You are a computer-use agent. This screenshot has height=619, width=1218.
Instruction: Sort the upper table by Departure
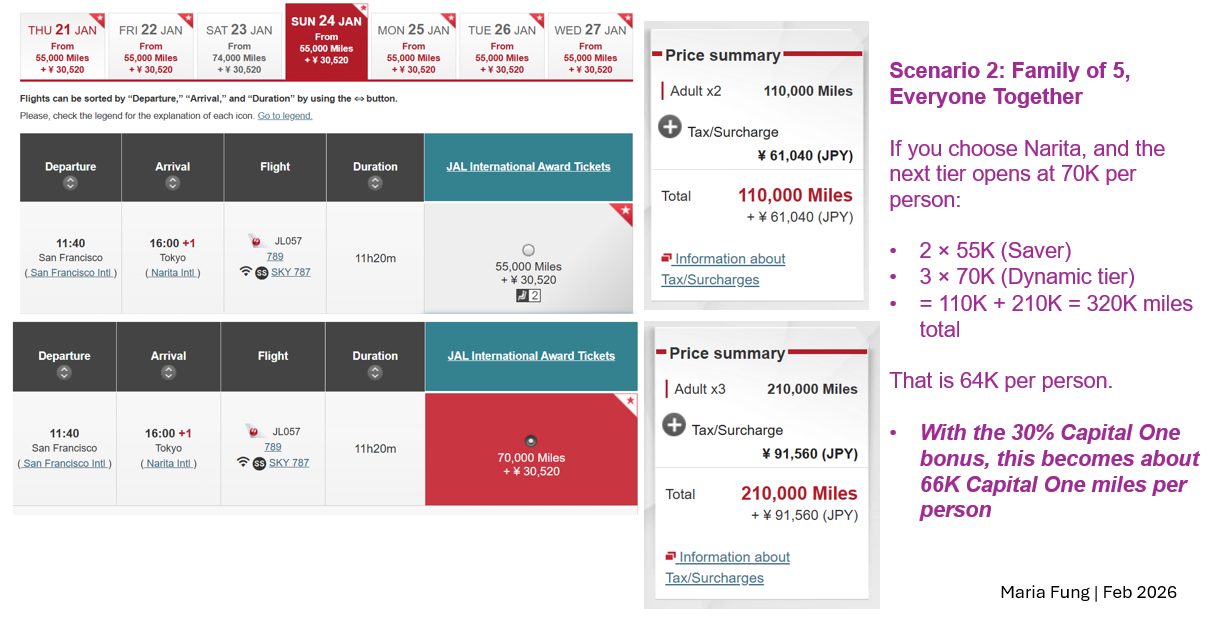70,183
